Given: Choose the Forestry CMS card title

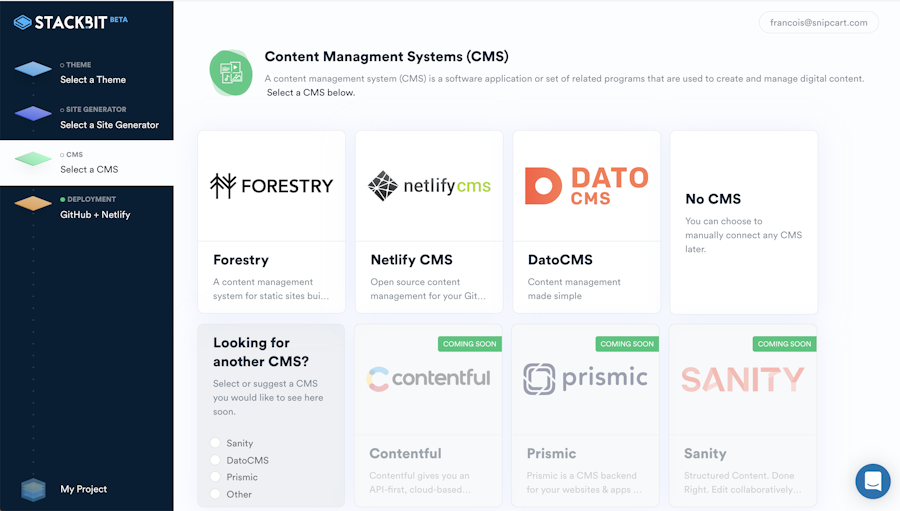Looking at the screenshot, I should [x=241, y=260].
